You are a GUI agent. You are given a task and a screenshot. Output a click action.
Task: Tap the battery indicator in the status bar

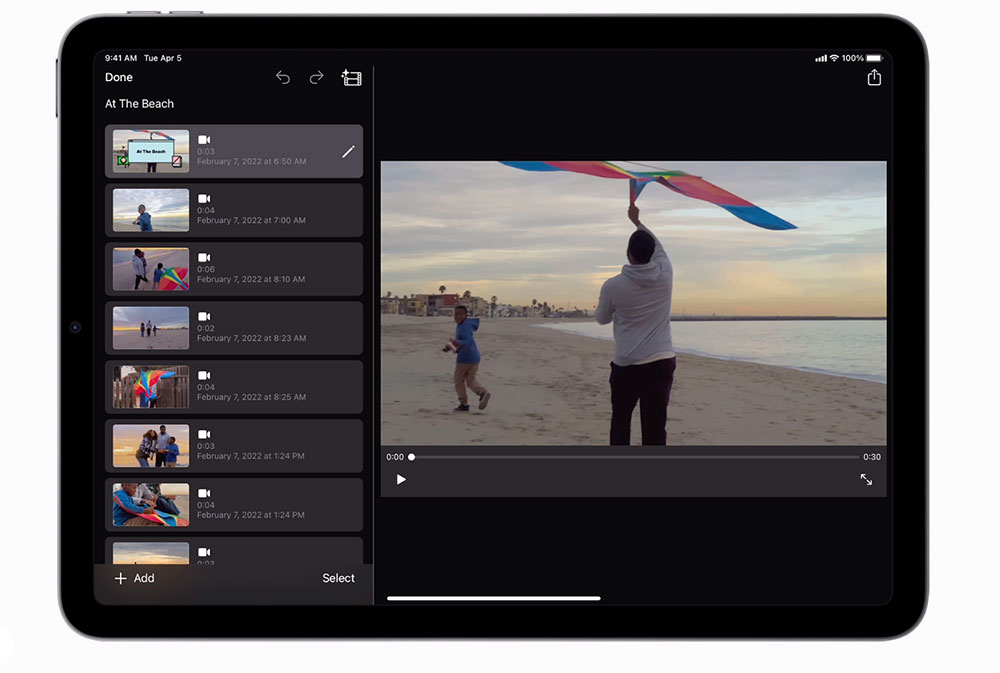point(874,58)
